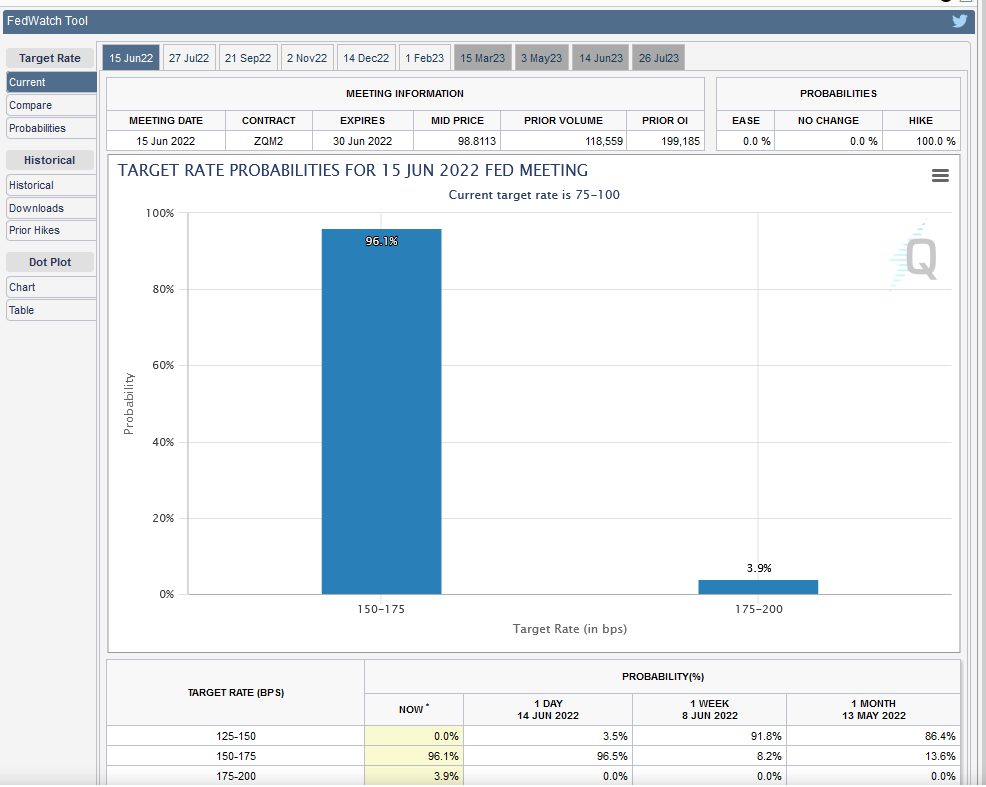Click the 1 DAY 14 JUN 2022 header
This screenshot has height=787, width=986.
tap(548, 709)
